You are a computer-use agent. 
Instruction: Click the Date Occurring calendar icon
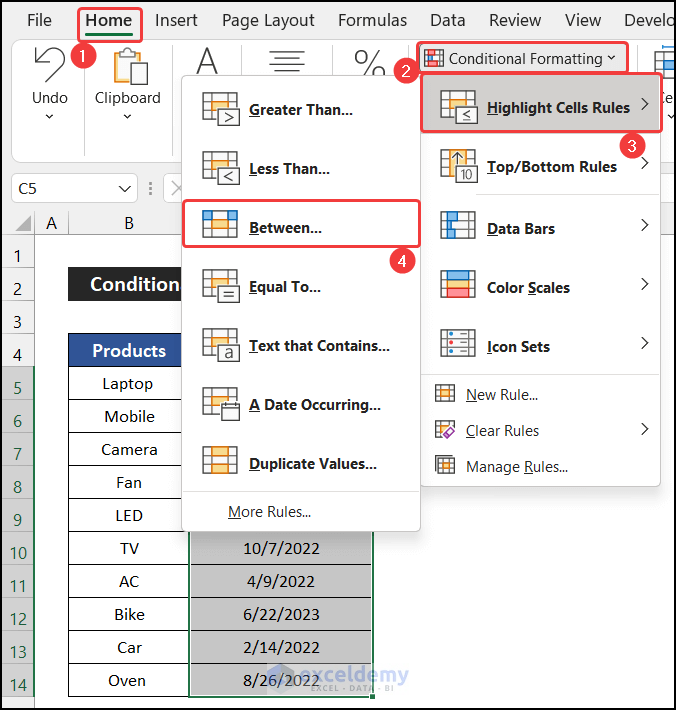pos(221,404)
